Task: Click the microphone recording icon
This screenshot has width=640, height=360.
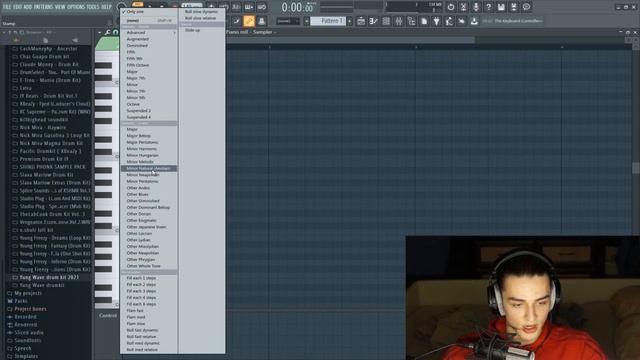Action: pos(476,7)
